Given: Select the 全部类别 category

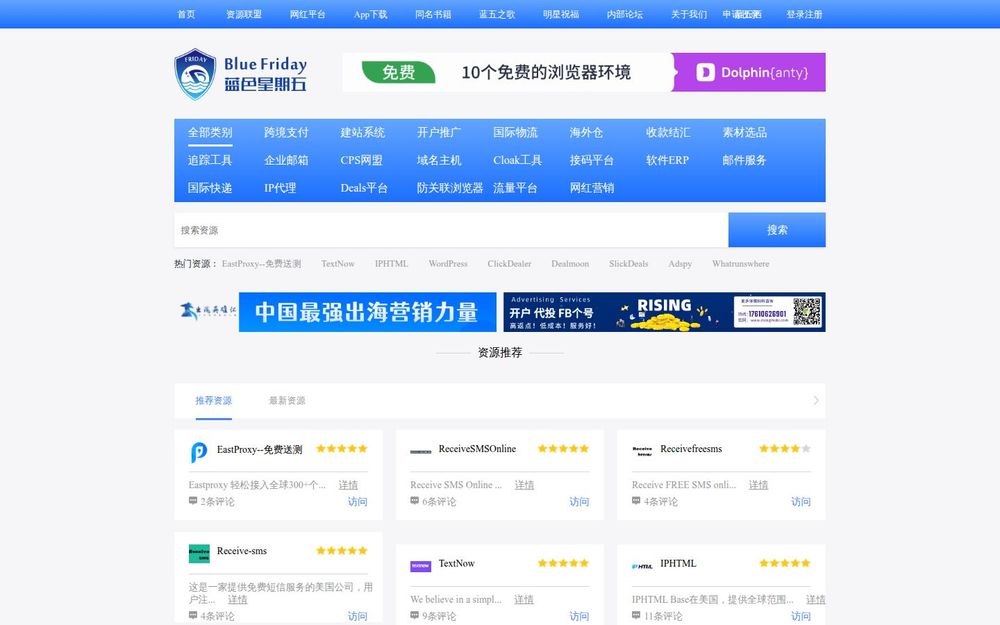Looking at the screenshot, I should (210, 133).
